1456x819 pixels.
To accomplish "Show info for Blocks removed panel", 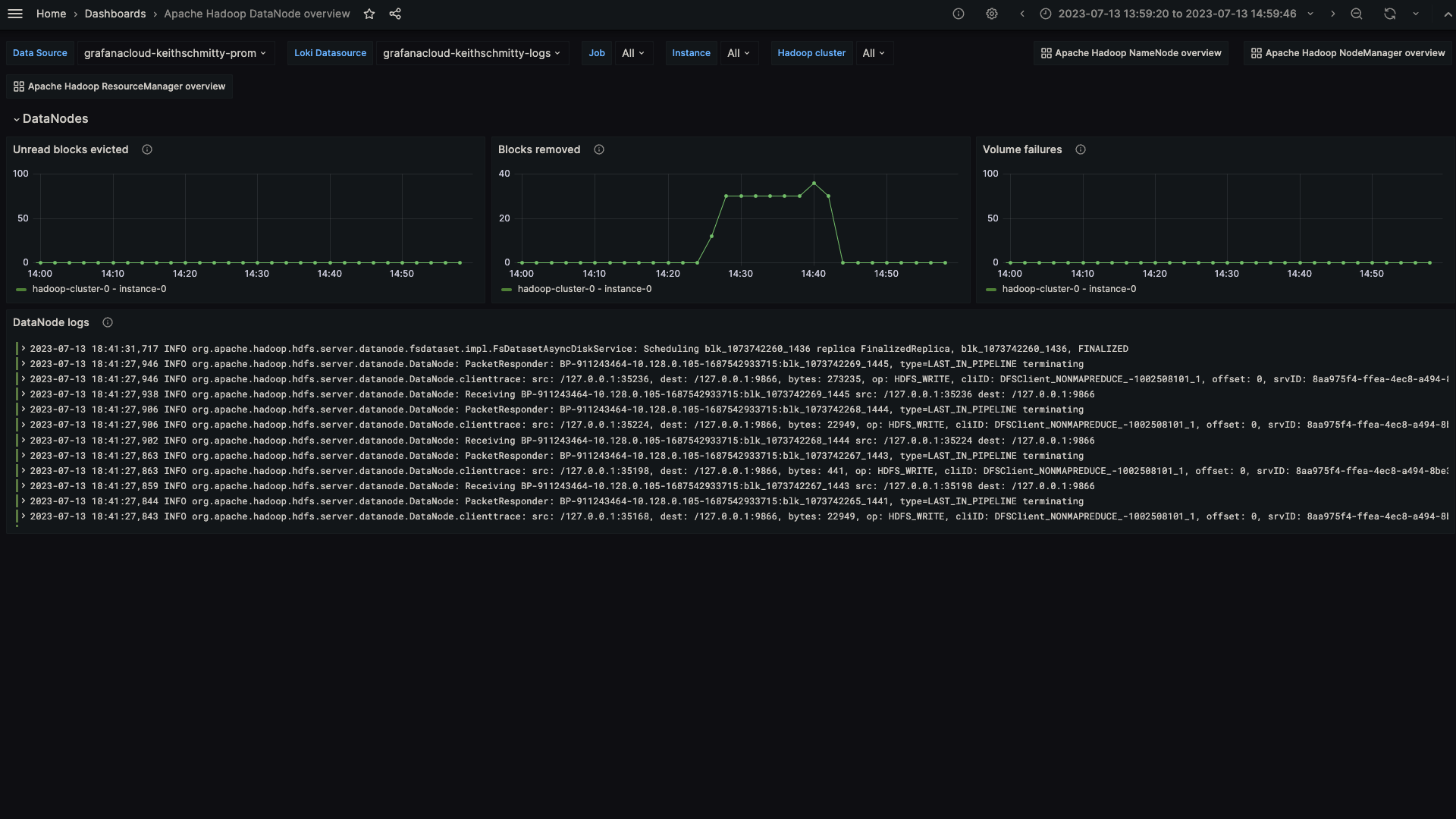I will 599,149.
